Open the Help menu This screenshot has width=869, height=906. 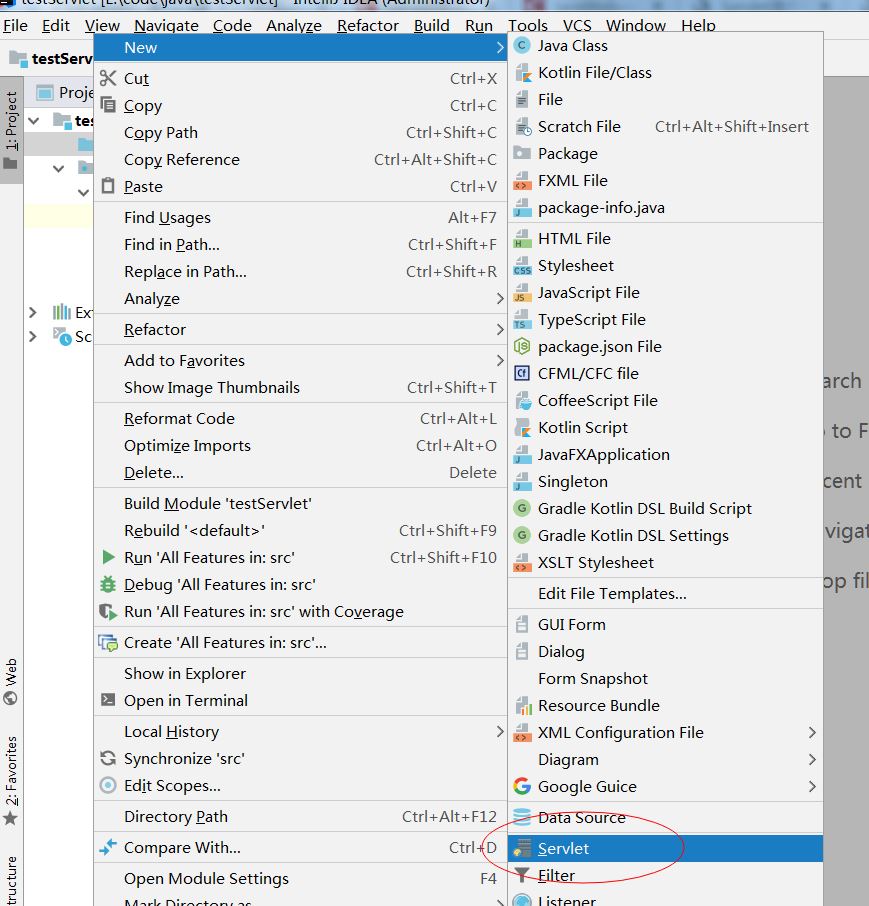tap(698, 25)
